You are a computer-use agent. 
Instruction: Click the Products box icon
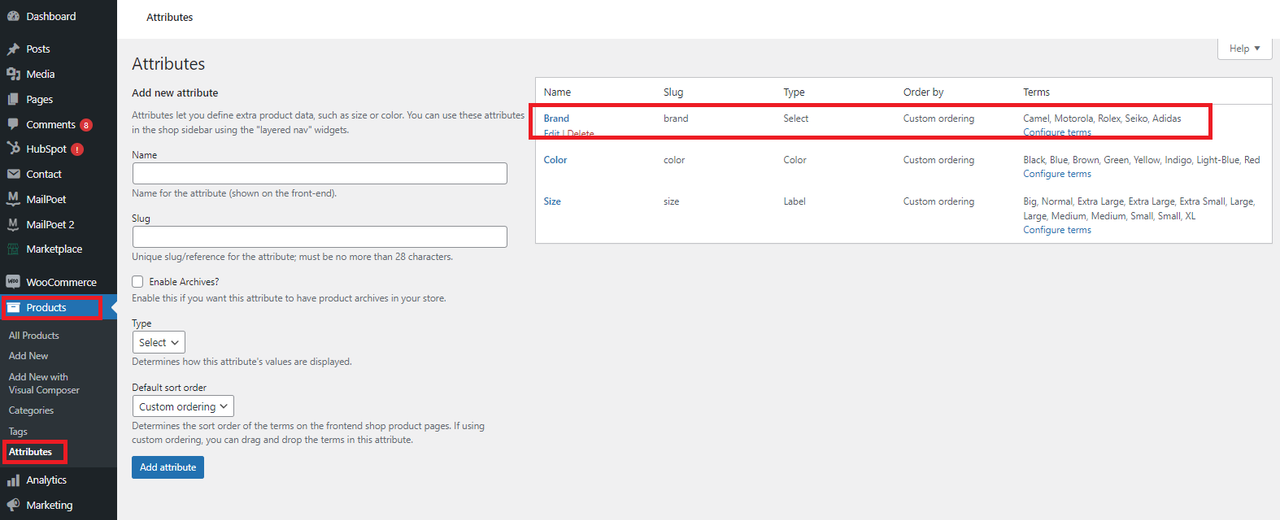pyautogui.click(x=13, y=308)
